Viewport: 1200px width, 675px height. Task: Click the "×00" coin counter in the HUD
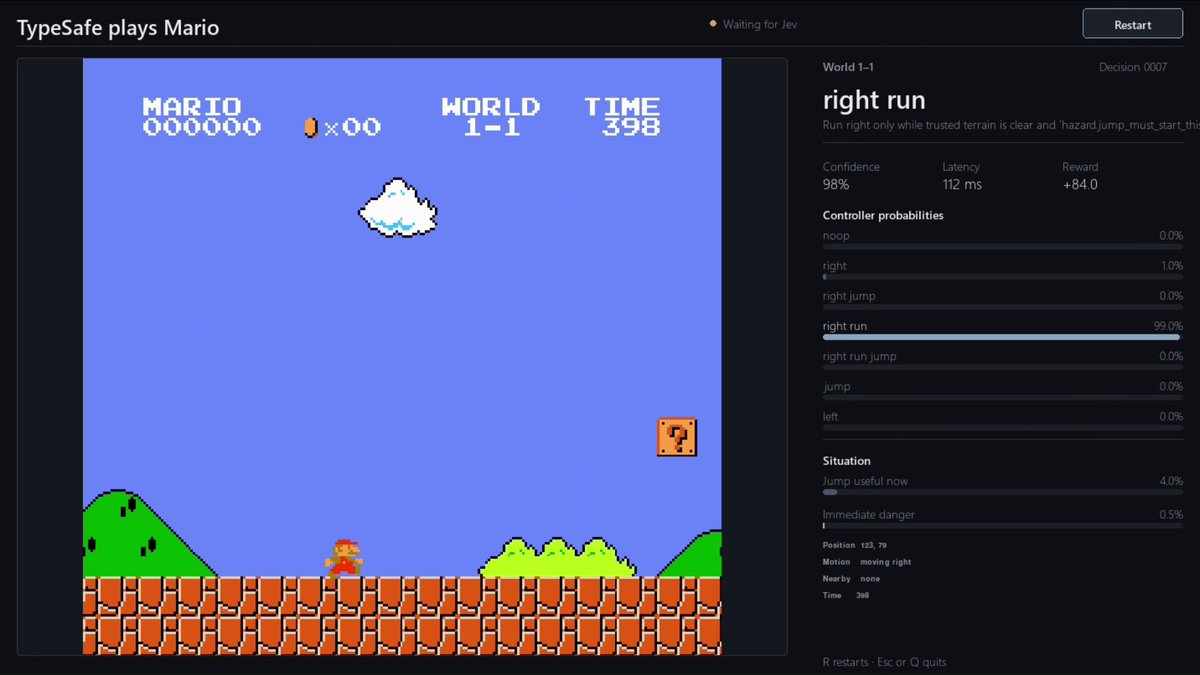[352, 127]
